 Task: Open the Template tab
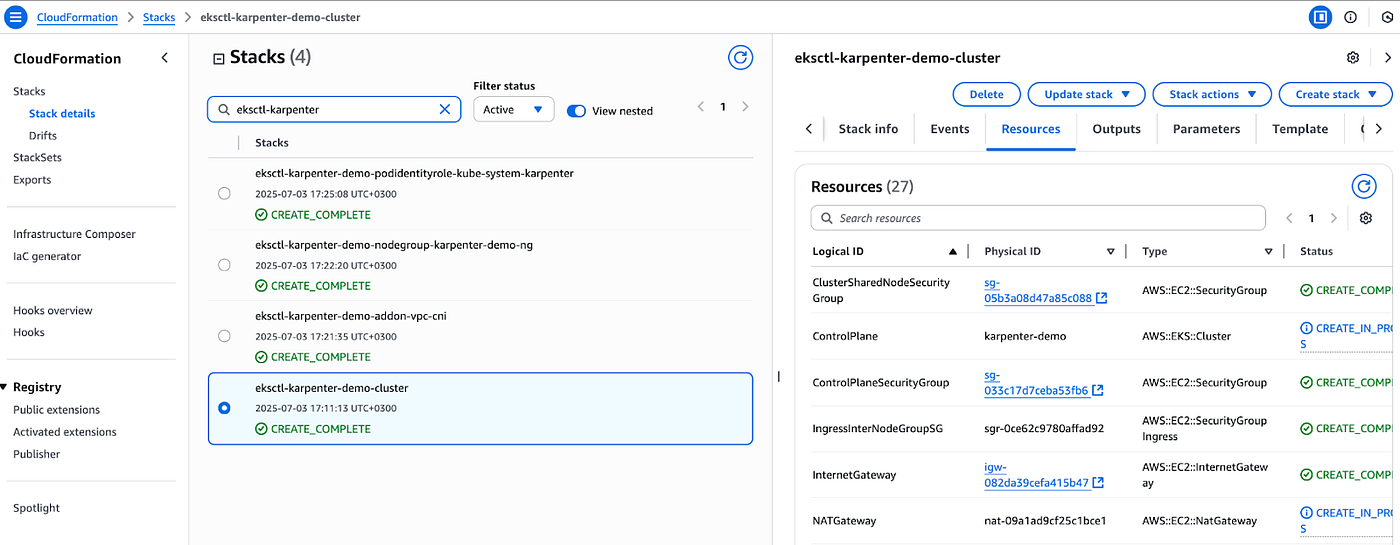point(1300,129)
